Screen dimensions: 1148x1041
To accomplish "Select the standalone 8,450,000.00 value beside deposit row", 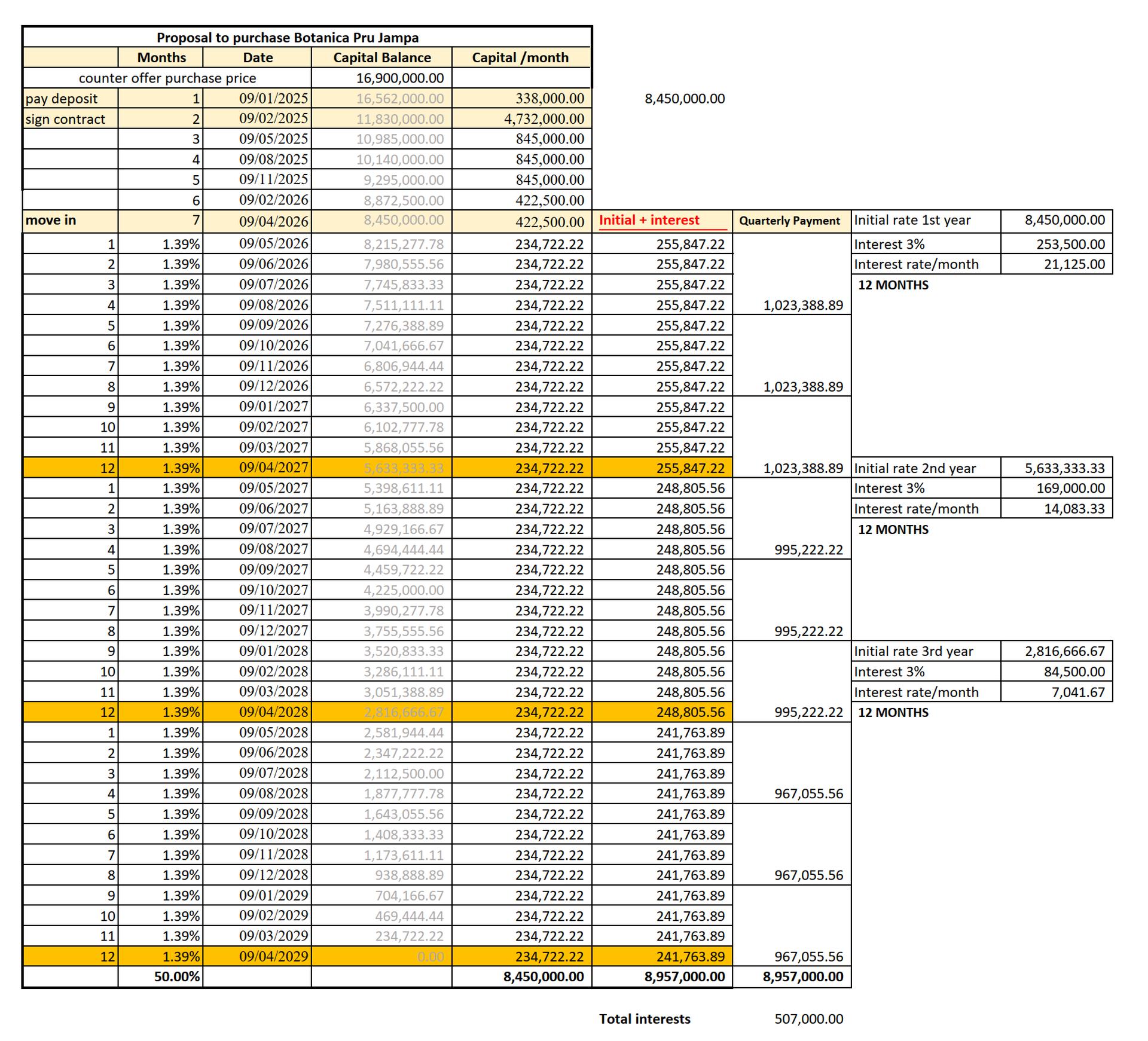I will click(x=684, y=99).
